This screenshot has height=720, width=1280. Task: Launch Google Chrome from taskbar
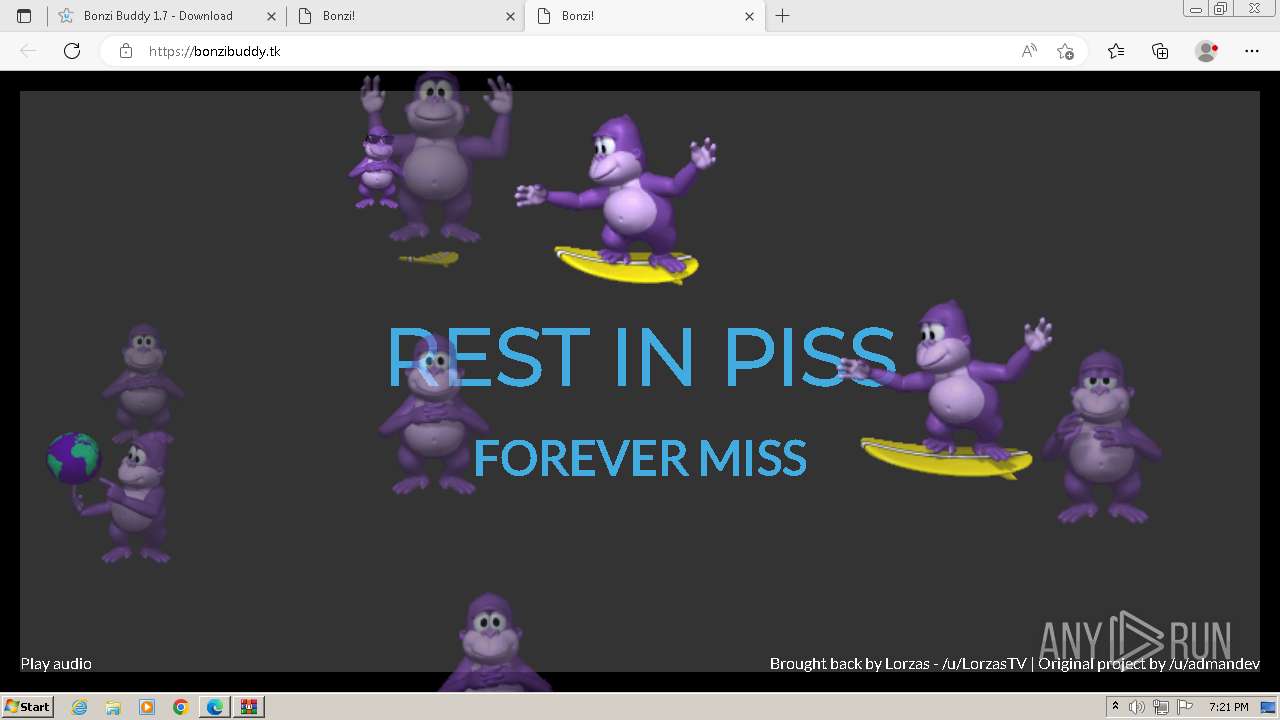[181, 707]
